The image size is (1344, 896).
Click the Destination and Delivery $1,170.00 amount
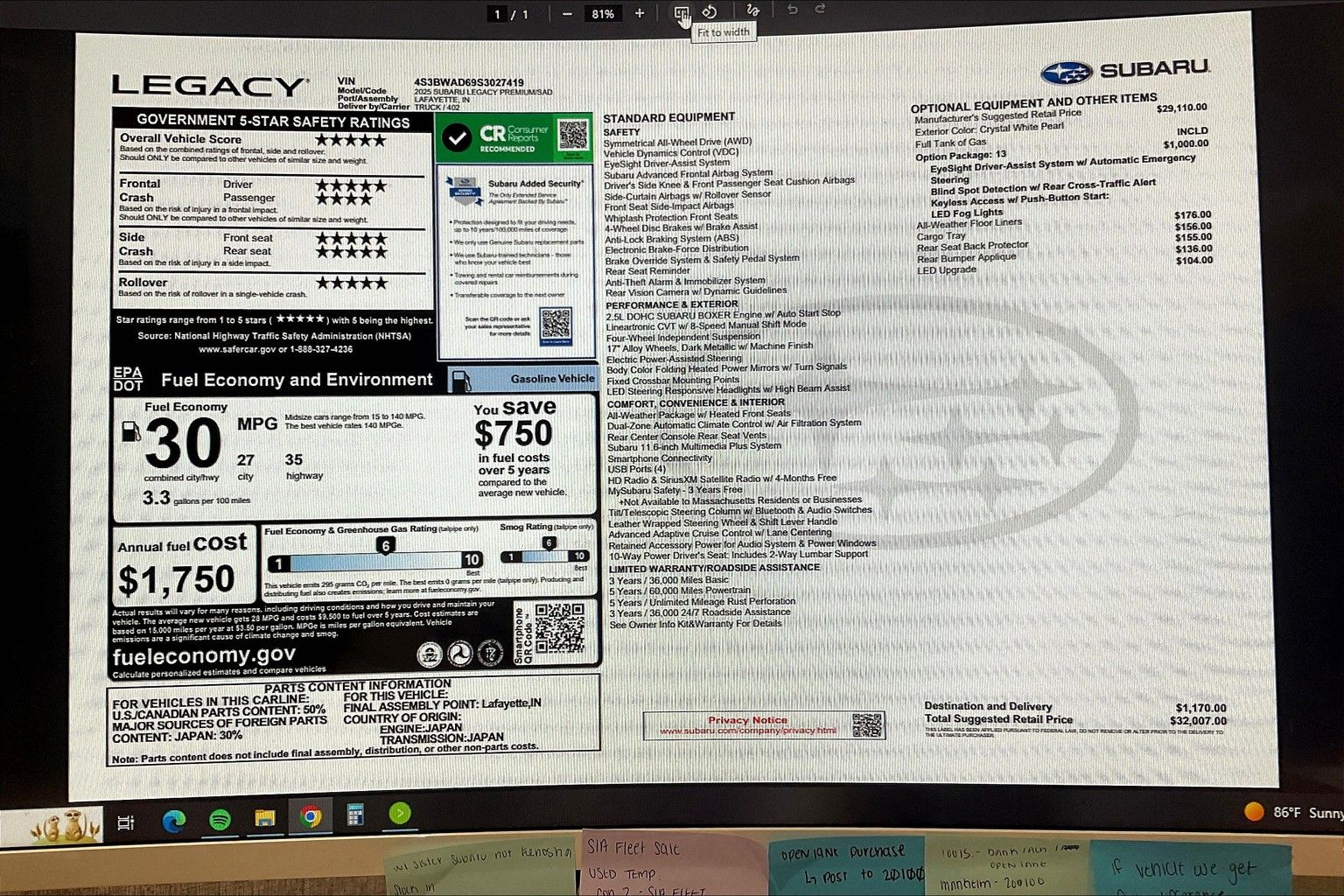[1200, 708]
